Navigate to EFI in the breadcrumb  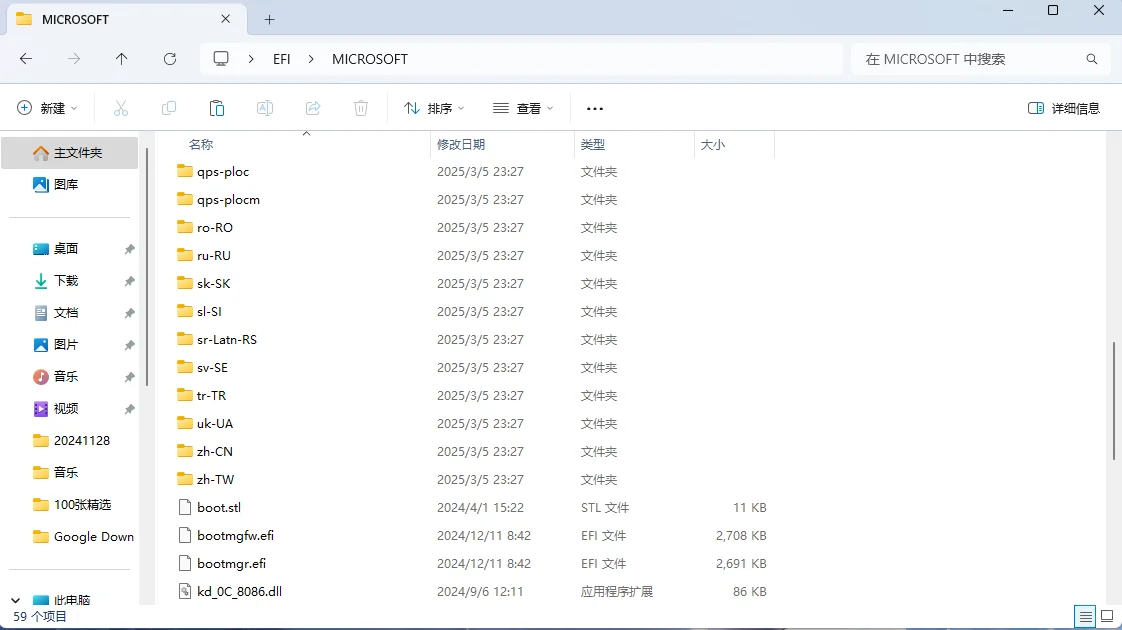click(x=281, y=59)
